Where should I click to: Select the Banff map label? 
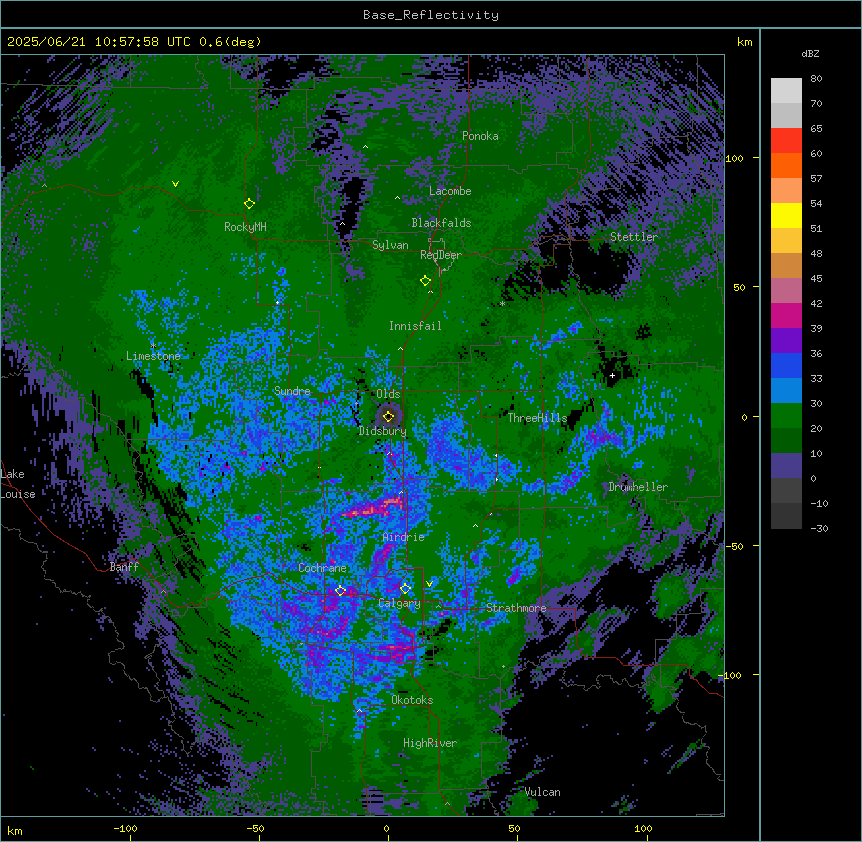tap(124, 567)
